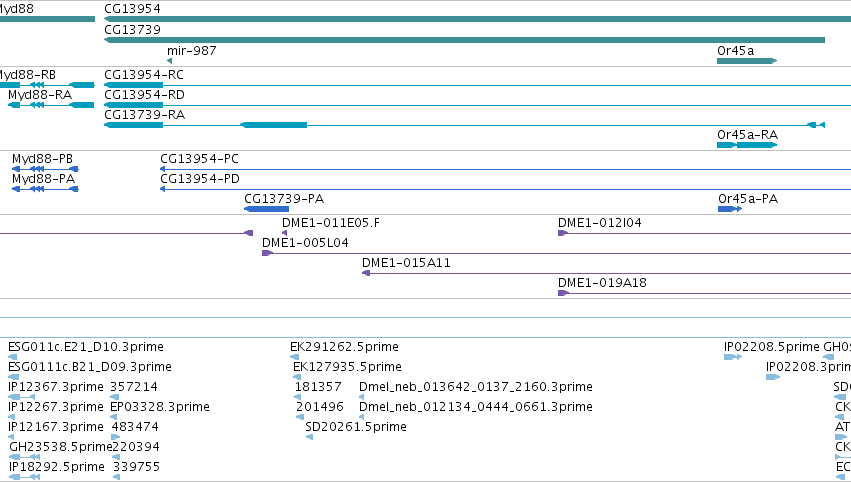Select the CG13739 gene span
The image size is (851, 482).
(x=464, y=40)
